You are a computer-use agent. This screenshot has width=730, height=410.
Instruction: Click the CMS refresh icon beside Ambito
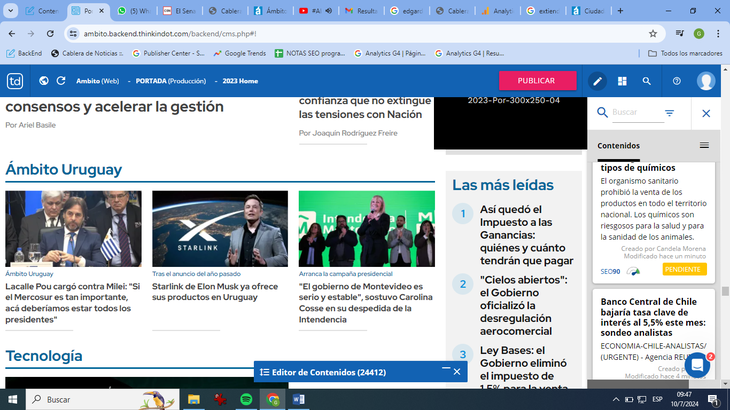61,81
